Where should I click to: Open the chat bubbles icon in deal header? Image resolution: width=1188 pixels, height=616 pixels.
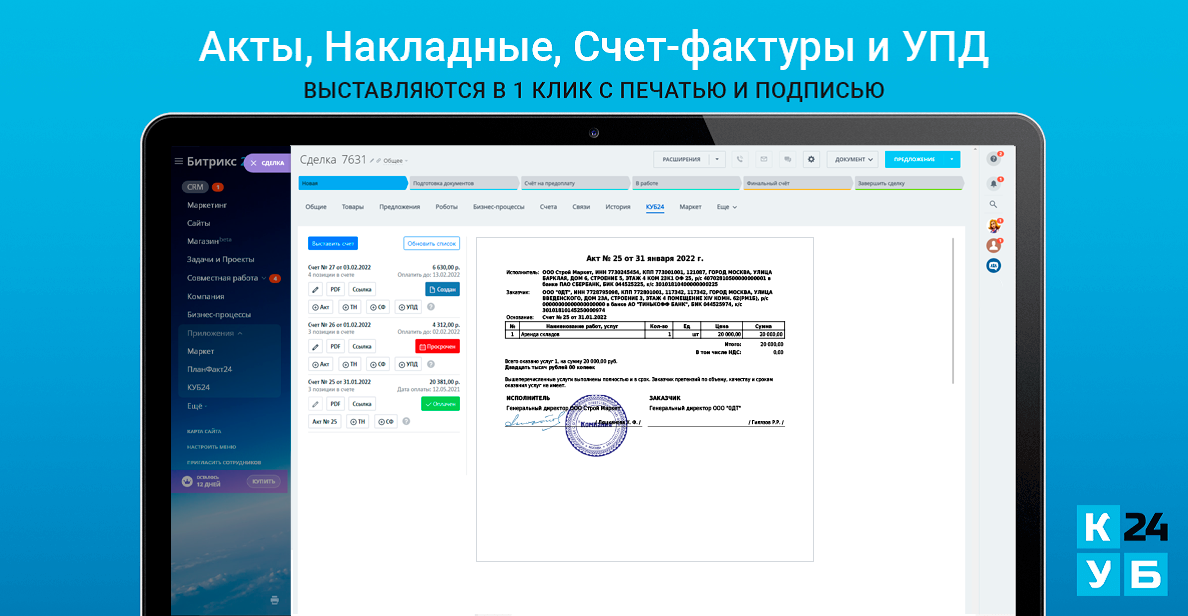click(787, 159)
